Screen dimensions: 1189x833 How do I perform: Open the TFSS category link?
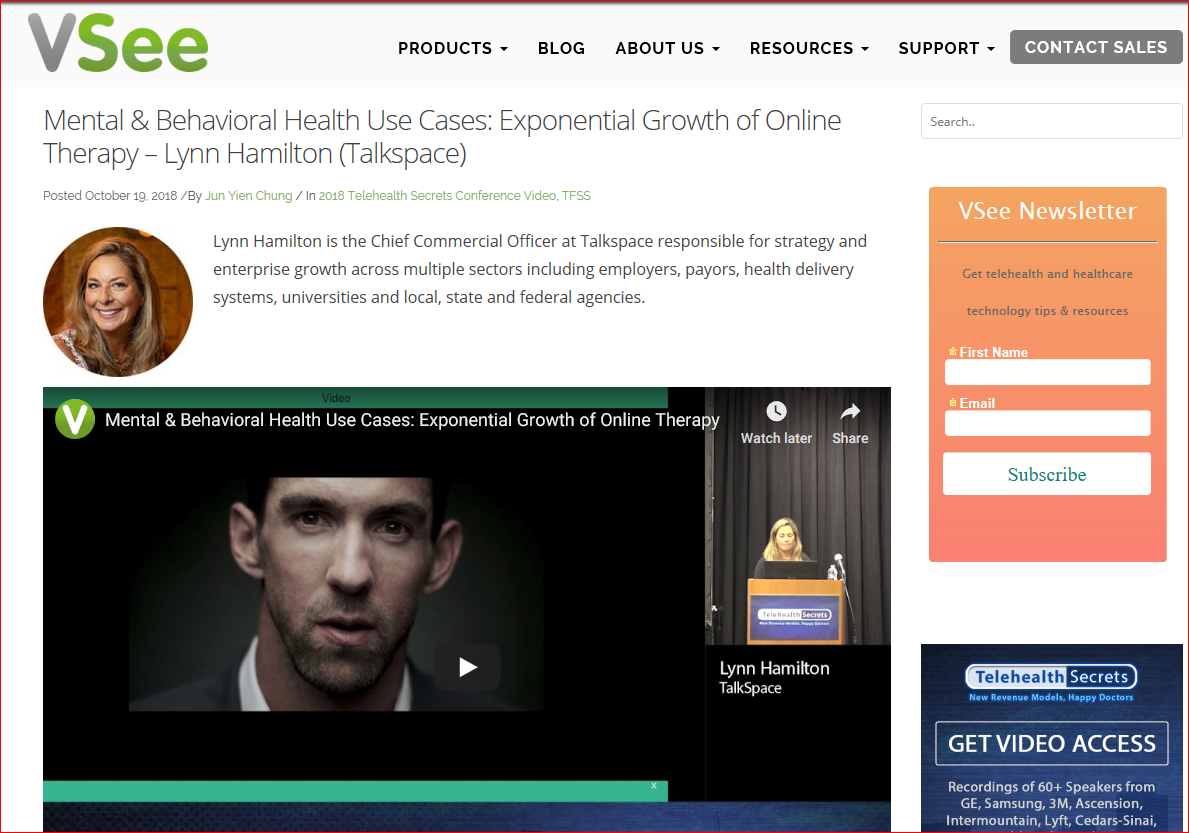click(576, 196)
